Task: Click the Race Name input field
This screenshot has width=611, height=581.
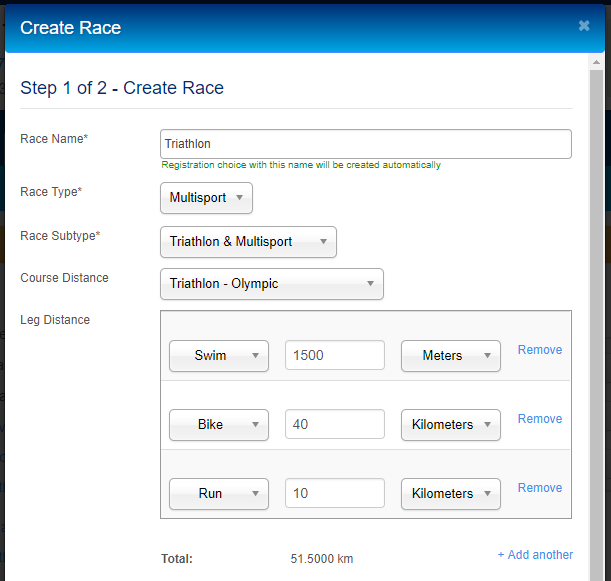Action: point(366,144)
